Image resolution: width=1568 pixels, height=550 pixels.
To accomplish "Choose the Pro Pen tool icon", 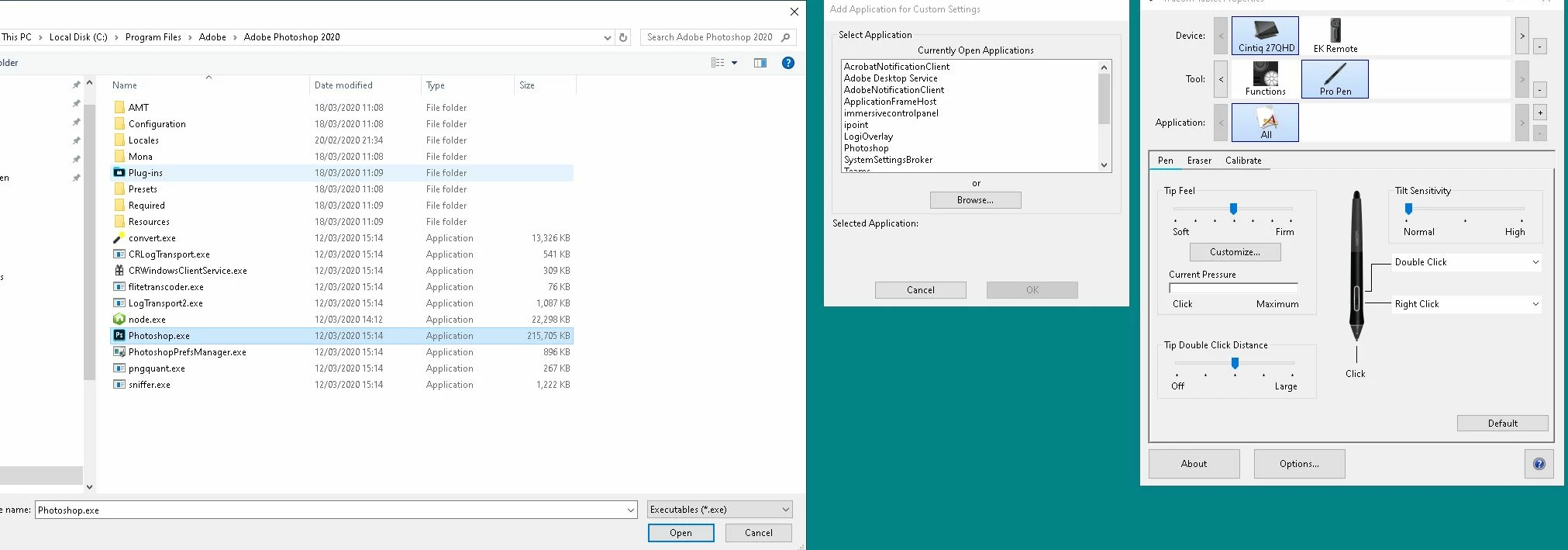I will pos(1335,78).
